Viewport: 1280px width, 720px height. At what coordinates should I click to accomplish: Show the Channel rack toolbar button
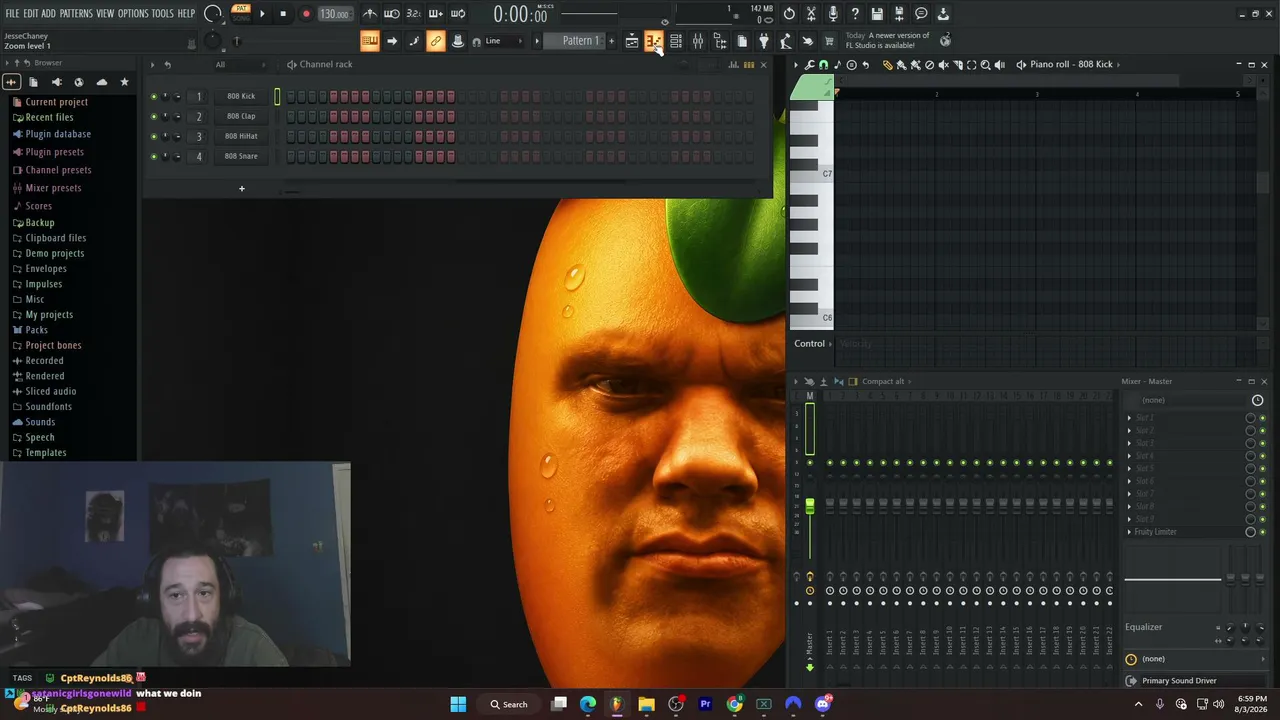pyautogui.click(x=676, y=41)
